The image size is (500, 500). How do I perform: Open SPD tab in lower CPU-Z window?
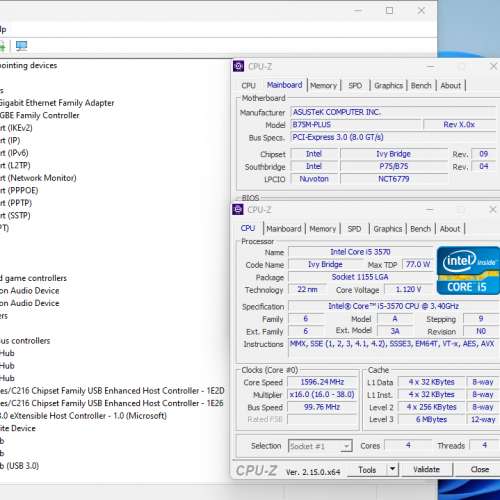pyautogui.click(x=354, y=229)
